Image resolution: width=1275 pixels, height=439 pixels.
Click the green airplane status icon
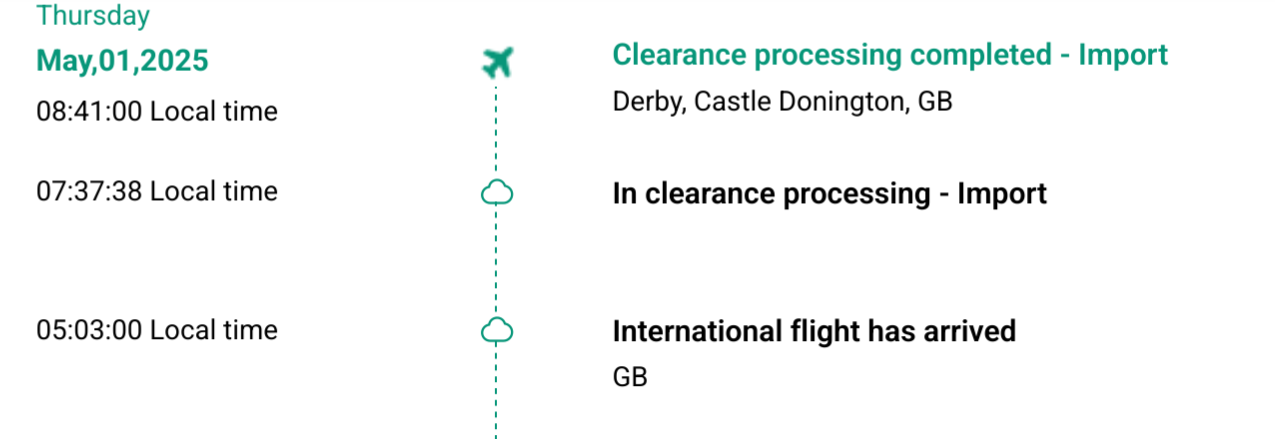(x=496, y=63)
